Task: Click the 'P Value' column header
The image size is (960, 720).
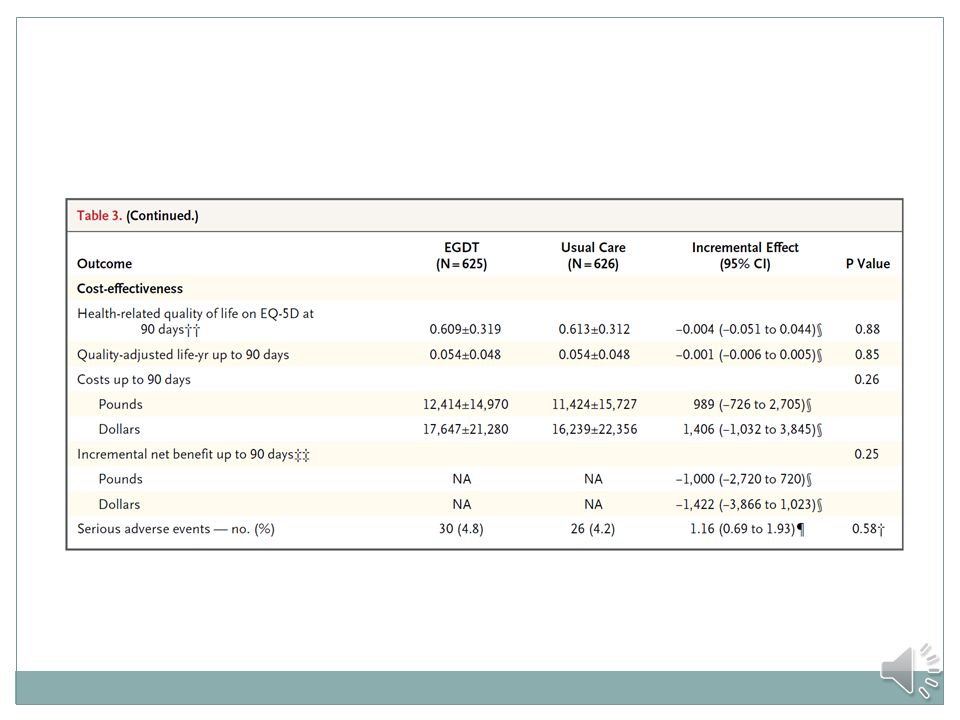Action: click(868, 264)
